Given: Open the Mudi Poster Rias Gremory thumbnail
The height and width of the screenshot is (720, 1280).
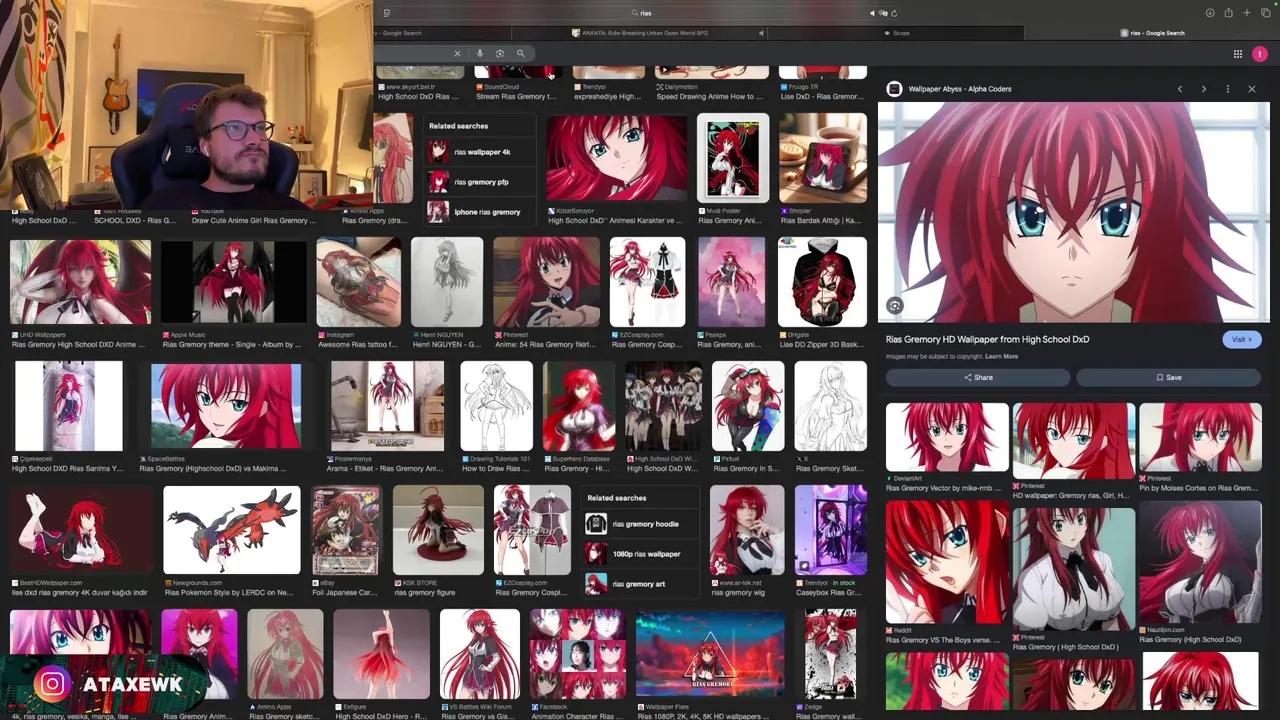Looking at the screenshot, I should pyautogui.click(x=733, y=159).
